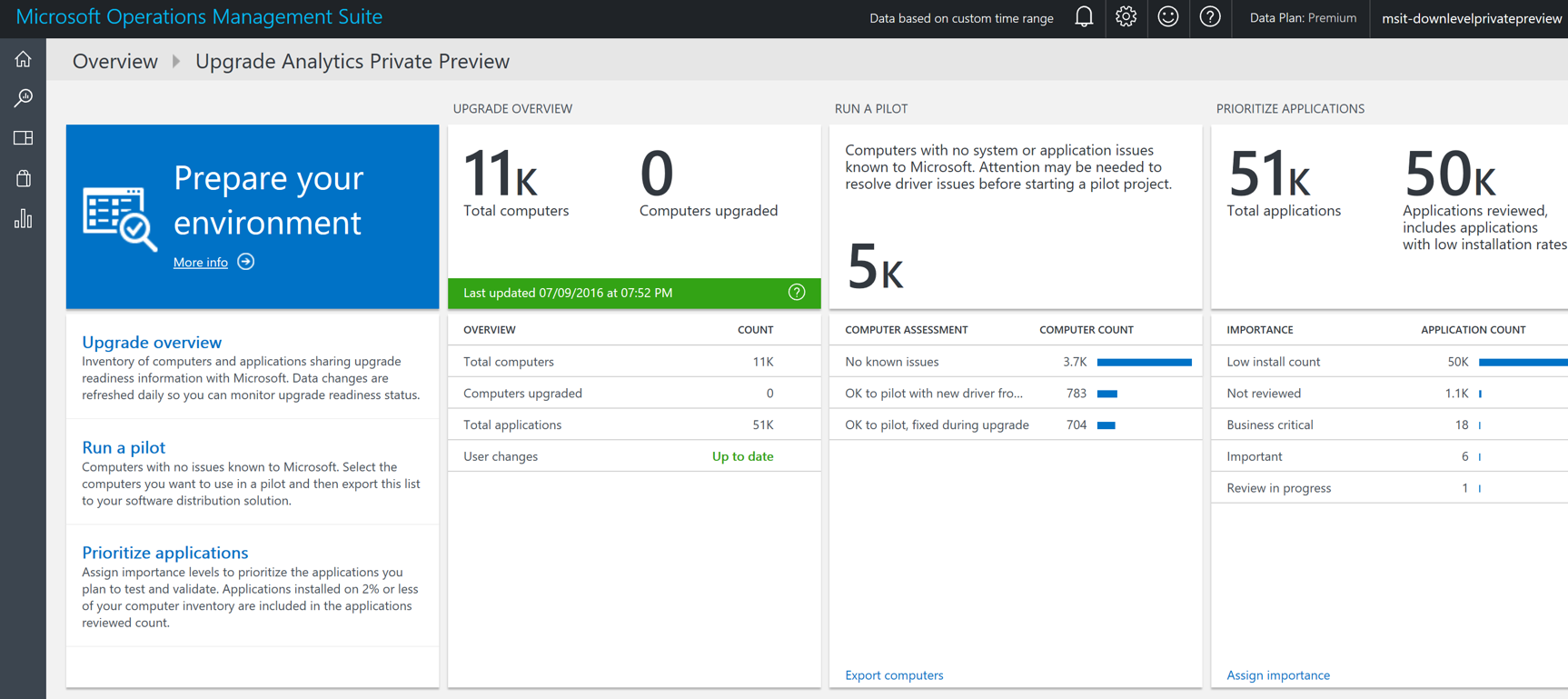This screenshot has height=699, width=1568.
Task: Click the Home icon in the sidebar
Action: [23, 60]
